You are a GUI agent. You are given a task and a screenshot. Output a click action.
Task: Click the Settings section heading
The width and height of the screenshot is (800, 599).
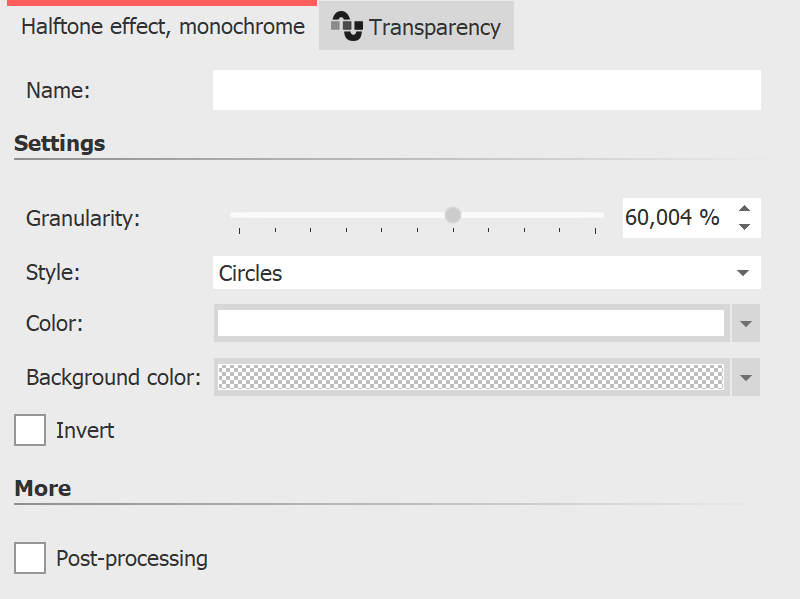click(60, 143)
